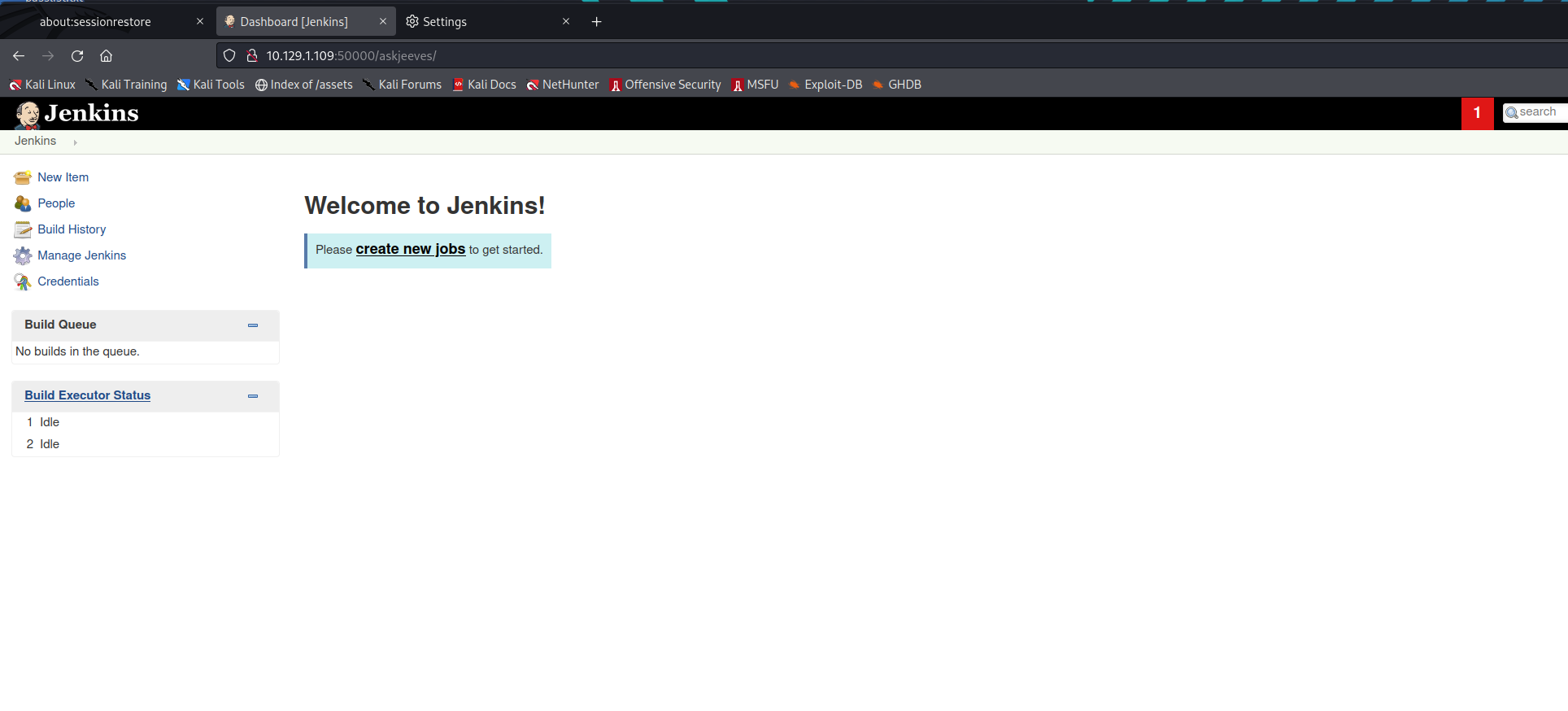Image resolution: width=1568 pixels, height=711 pixels.
Task: Click the Jenkins header title text
Action: [92, 113]
